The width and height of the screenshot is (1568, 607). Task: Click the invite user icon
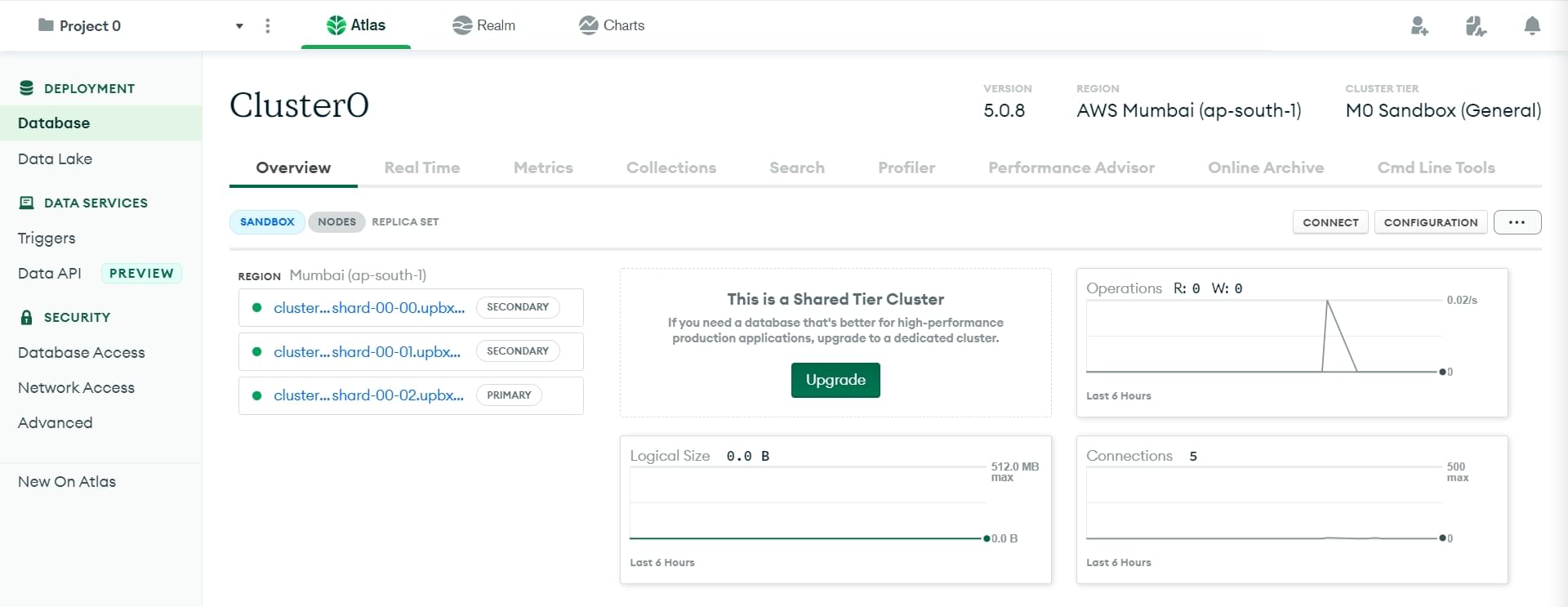[1419, 26]
